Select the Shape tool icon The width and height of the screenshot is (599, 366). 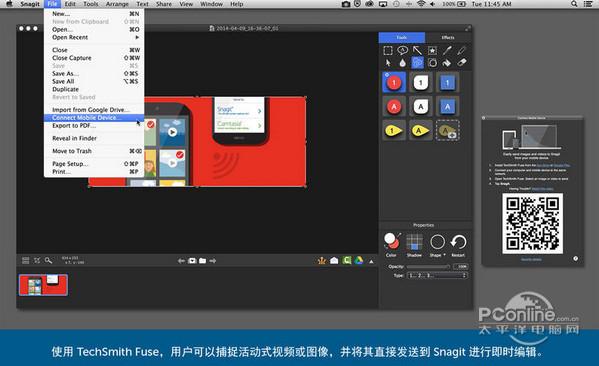click(432, 63)
